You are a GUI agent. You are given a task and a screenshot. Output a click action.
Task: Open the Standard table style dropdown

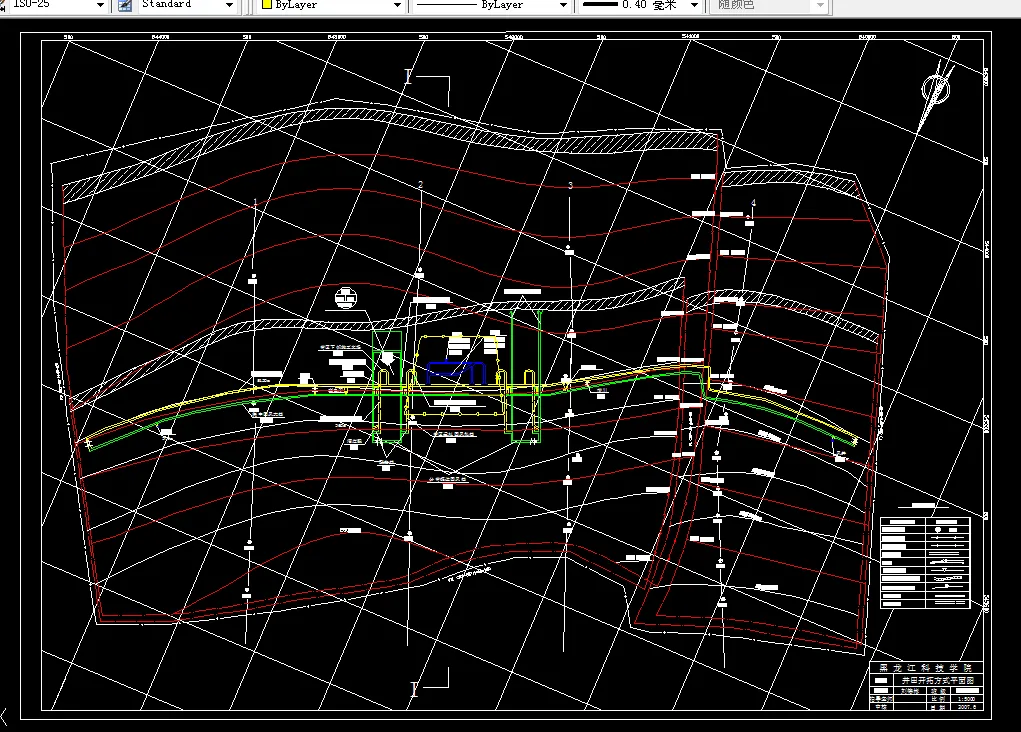point(229,5)
